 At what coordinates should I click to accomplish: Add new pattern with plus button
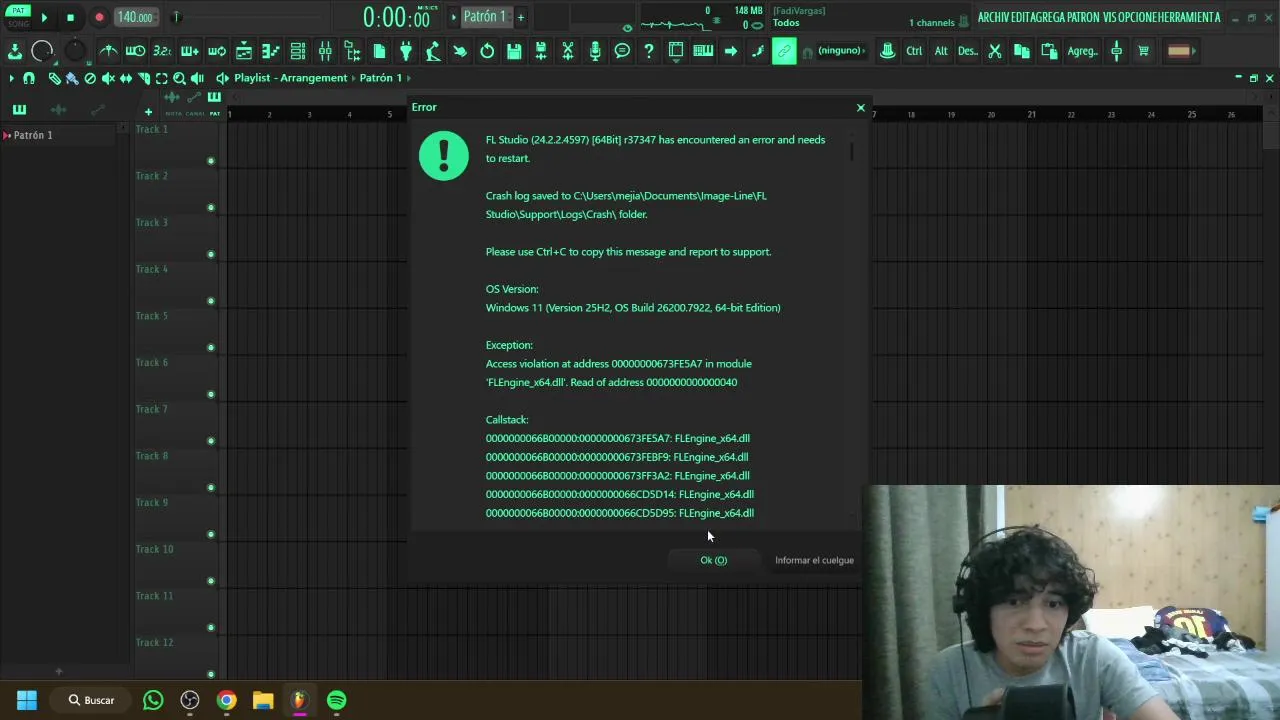[x=520, y=17]
